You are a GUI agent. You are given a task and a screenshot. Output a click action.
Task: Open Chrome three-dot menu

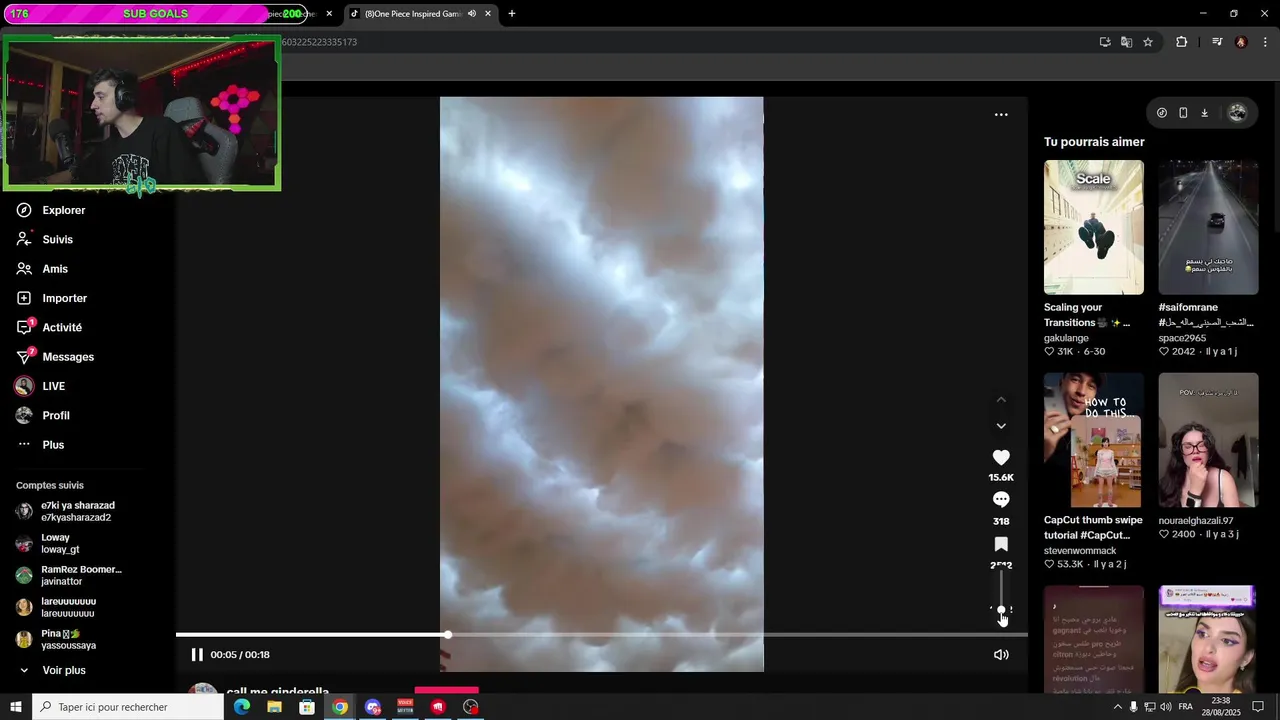1266,42
